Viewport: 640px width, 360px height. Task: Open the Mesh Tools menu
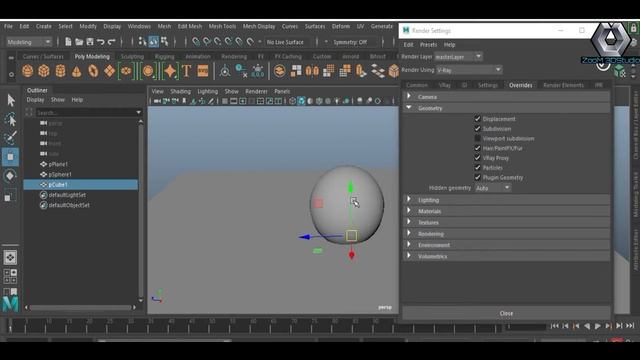point(222,26)
